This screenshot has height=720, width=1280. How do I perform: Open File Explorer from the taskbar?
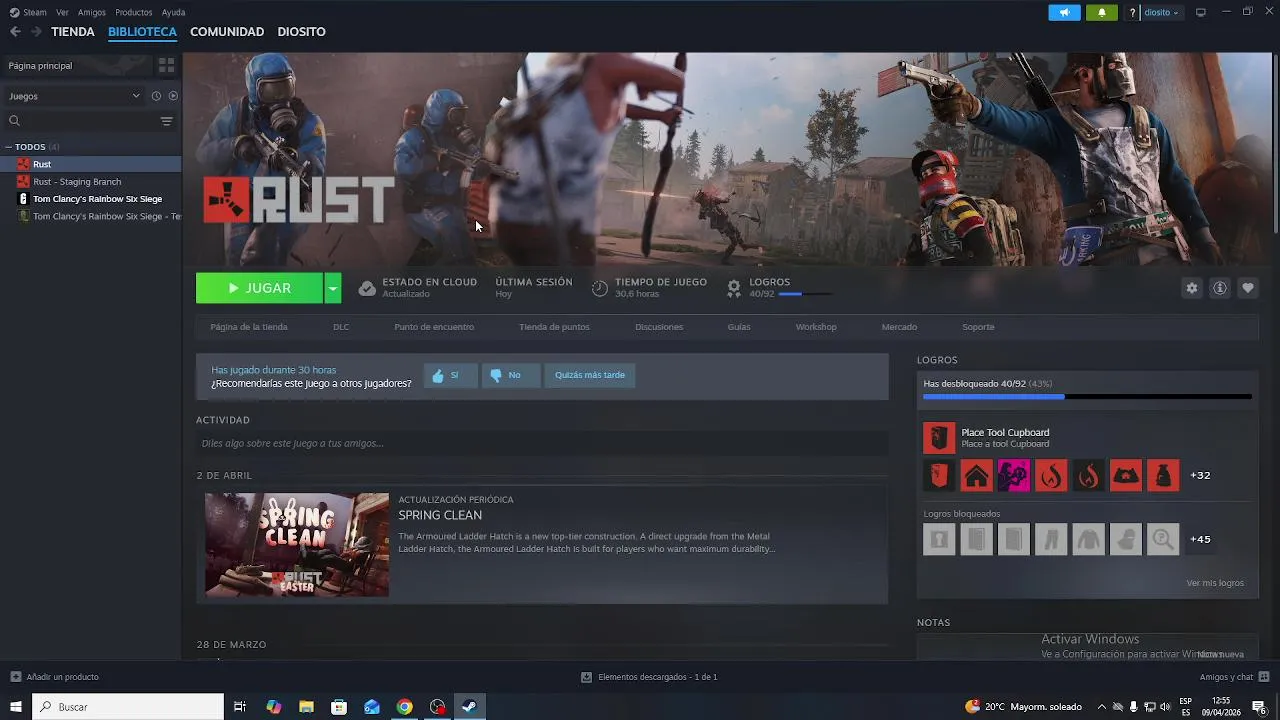click(306, 707)
